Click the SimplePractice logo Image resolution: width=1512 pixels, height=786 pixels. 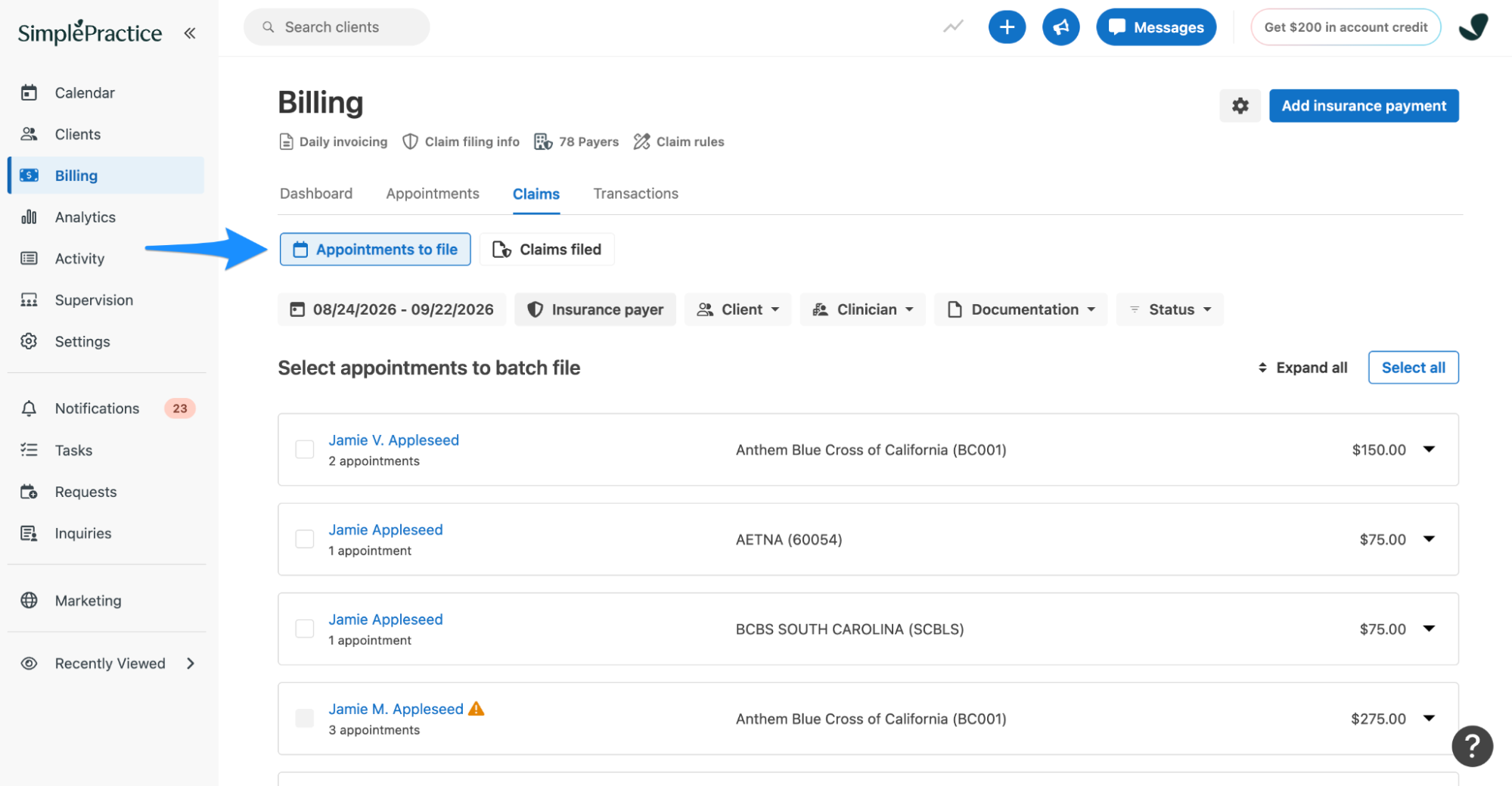pos(89,32)
